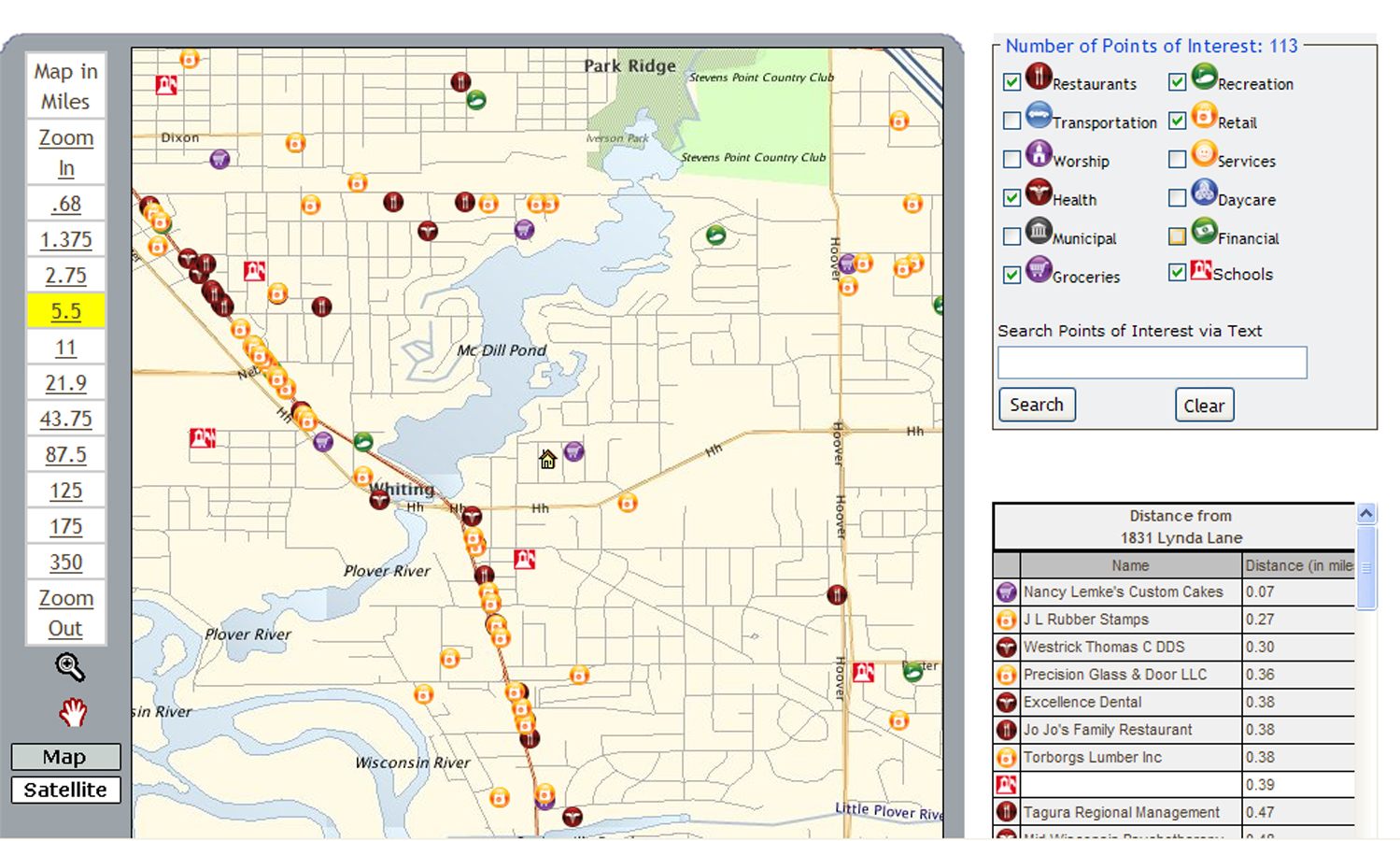1400x841 pixels.
Task: Click the Services smiley legend icon
Action: 1204,153
